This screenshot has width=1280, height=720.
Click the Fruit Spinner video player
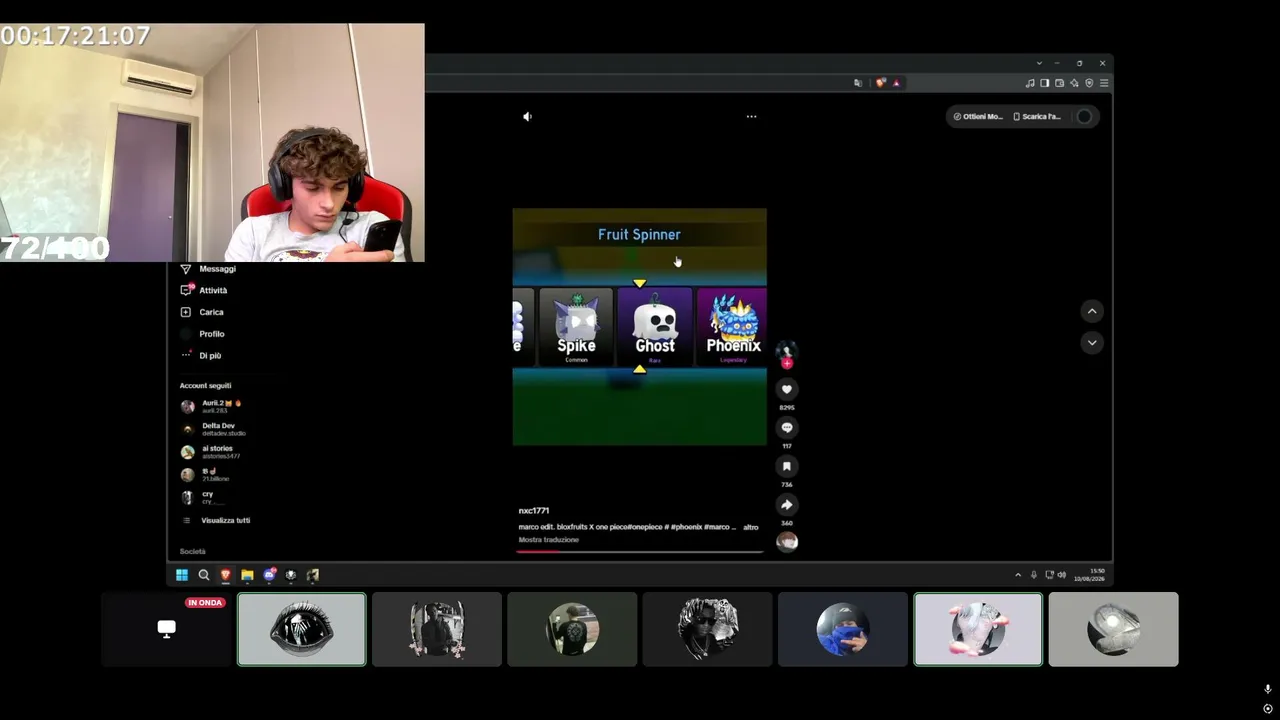[x=640, y=327]
